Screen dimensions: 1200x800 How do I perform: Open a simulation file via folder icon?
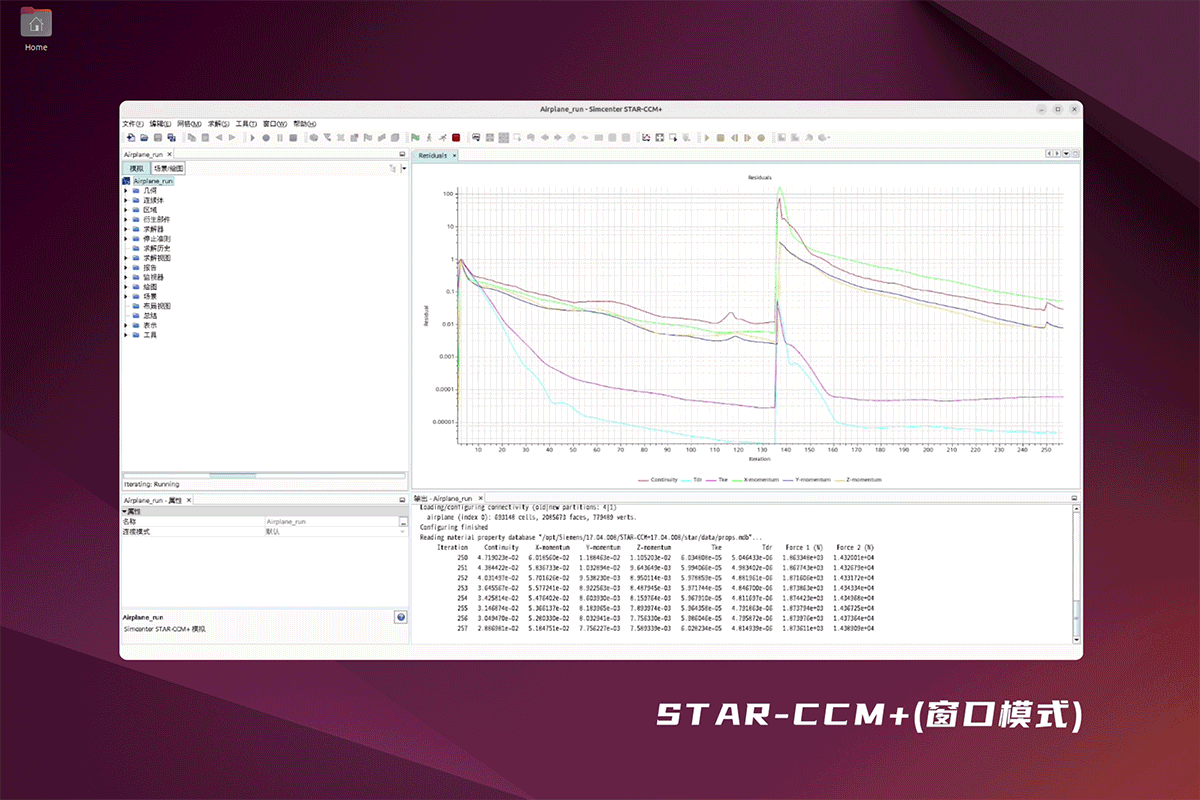(x=144, y=137)
